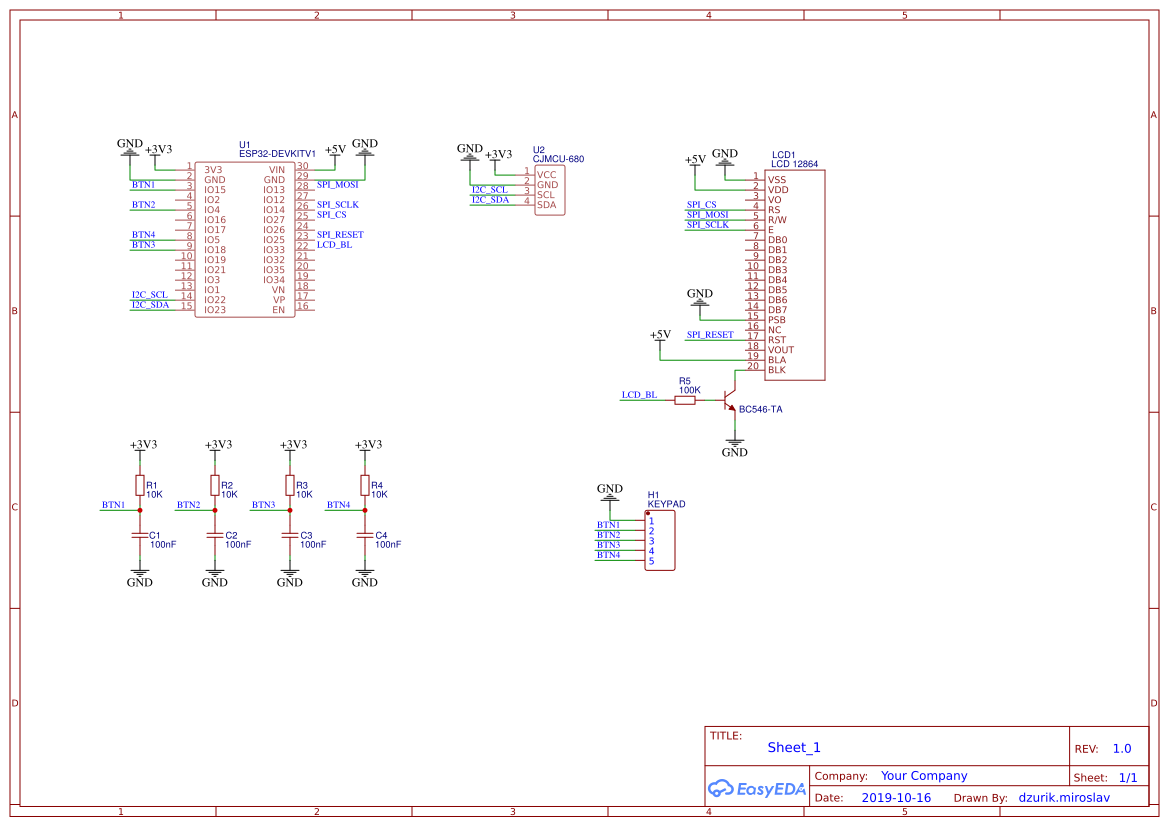
Task: Select the SPI_RESET net label at LCD RST pin
Action: pos(710,335)
